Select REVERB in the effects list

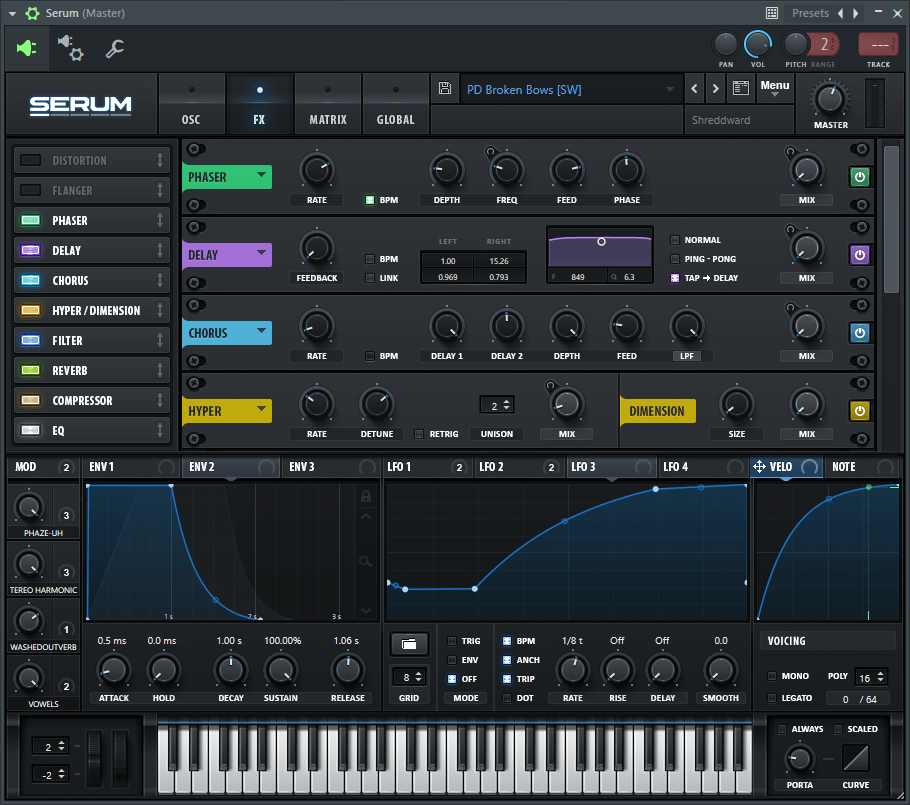pyautogui.click(x=92, y=370)
